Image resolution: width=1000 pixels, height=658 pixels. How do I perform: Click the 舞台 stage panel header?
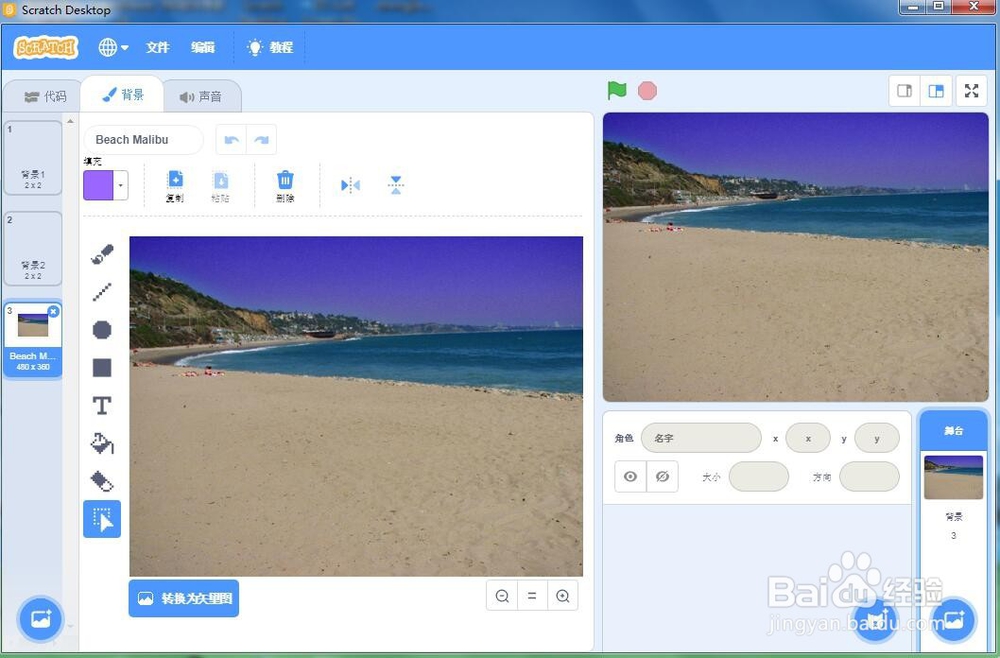pyautogui.click(x=953, y=431)
